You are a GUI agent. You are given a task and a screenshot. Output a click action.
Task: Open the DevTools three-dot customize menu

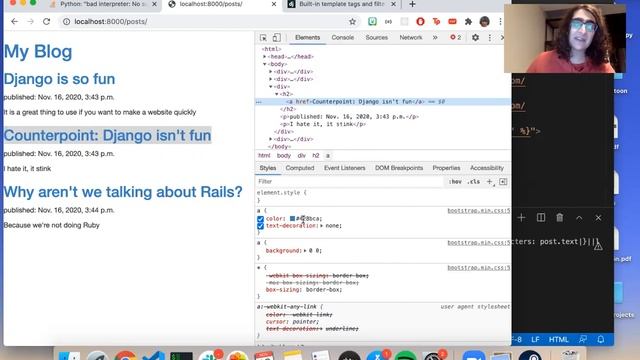[x=489, y=38]
